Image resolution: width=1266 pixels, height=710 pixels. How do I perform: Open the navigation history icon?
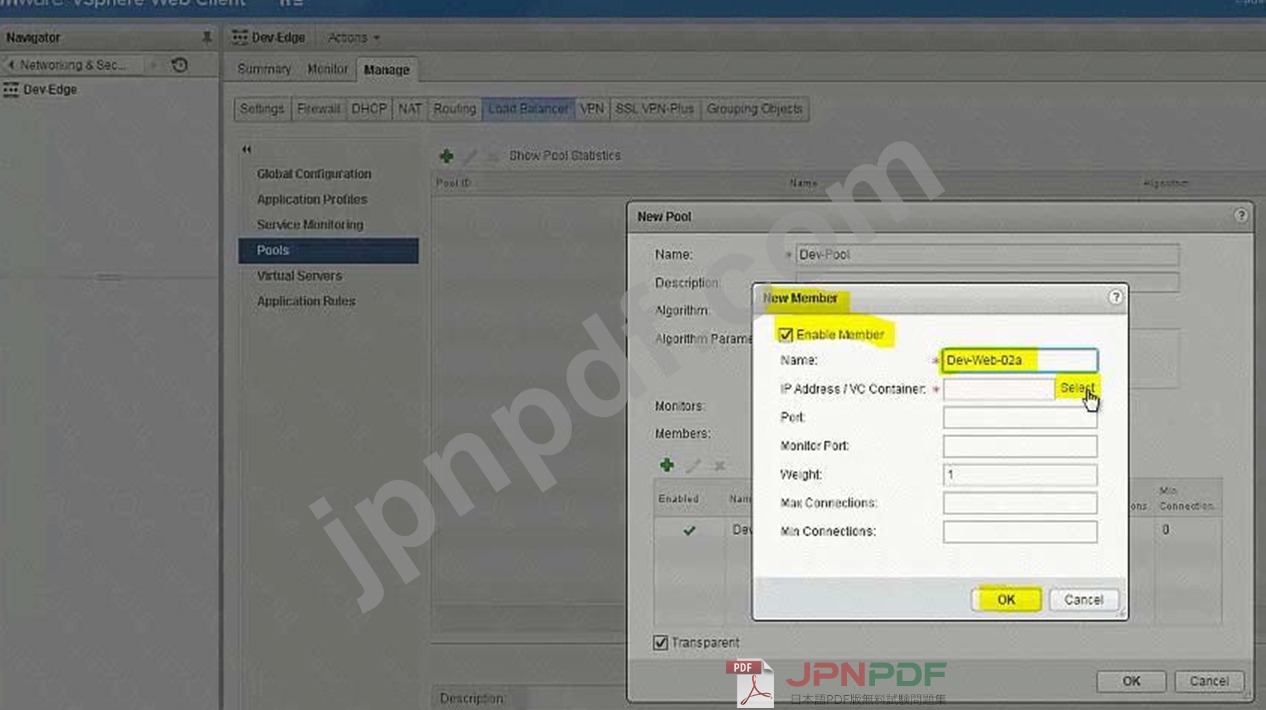click(179, 65)
